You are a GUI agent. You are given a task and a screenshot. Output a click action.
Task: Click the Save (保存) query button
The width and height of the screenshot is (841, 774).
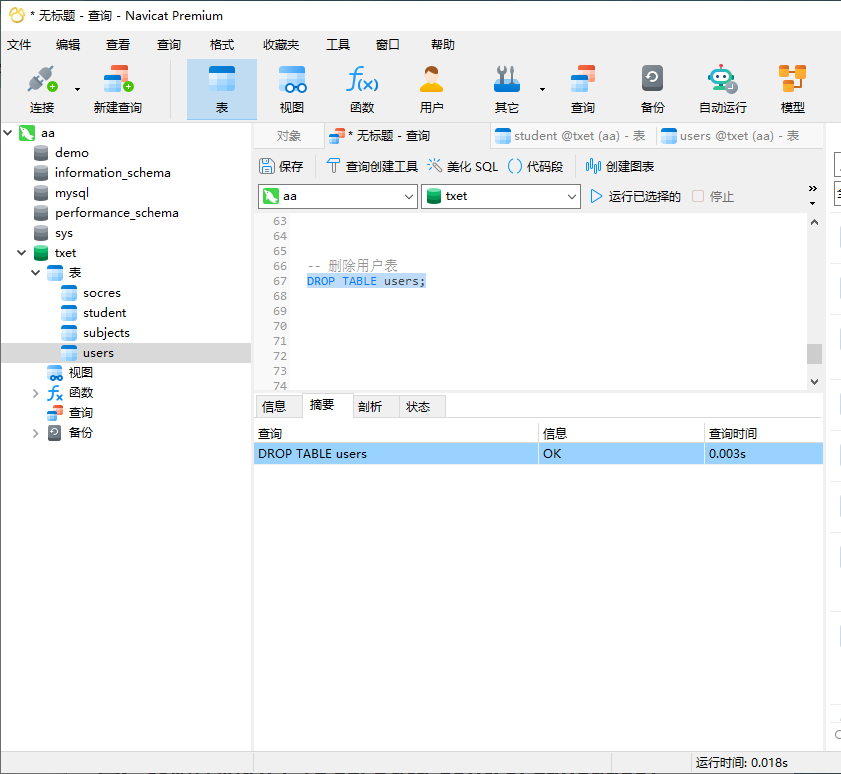pyautogui.click(x=281, y=166)
